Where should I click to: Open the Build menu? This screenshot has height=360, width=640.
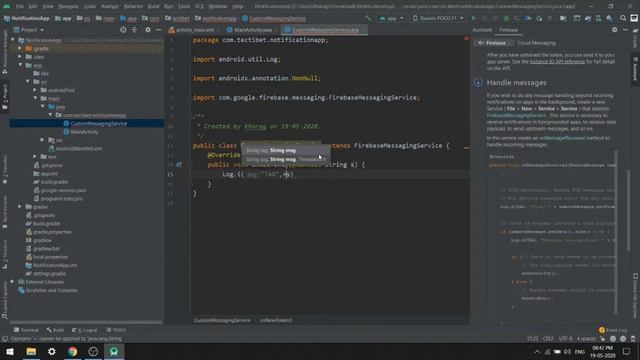point(153,7)
